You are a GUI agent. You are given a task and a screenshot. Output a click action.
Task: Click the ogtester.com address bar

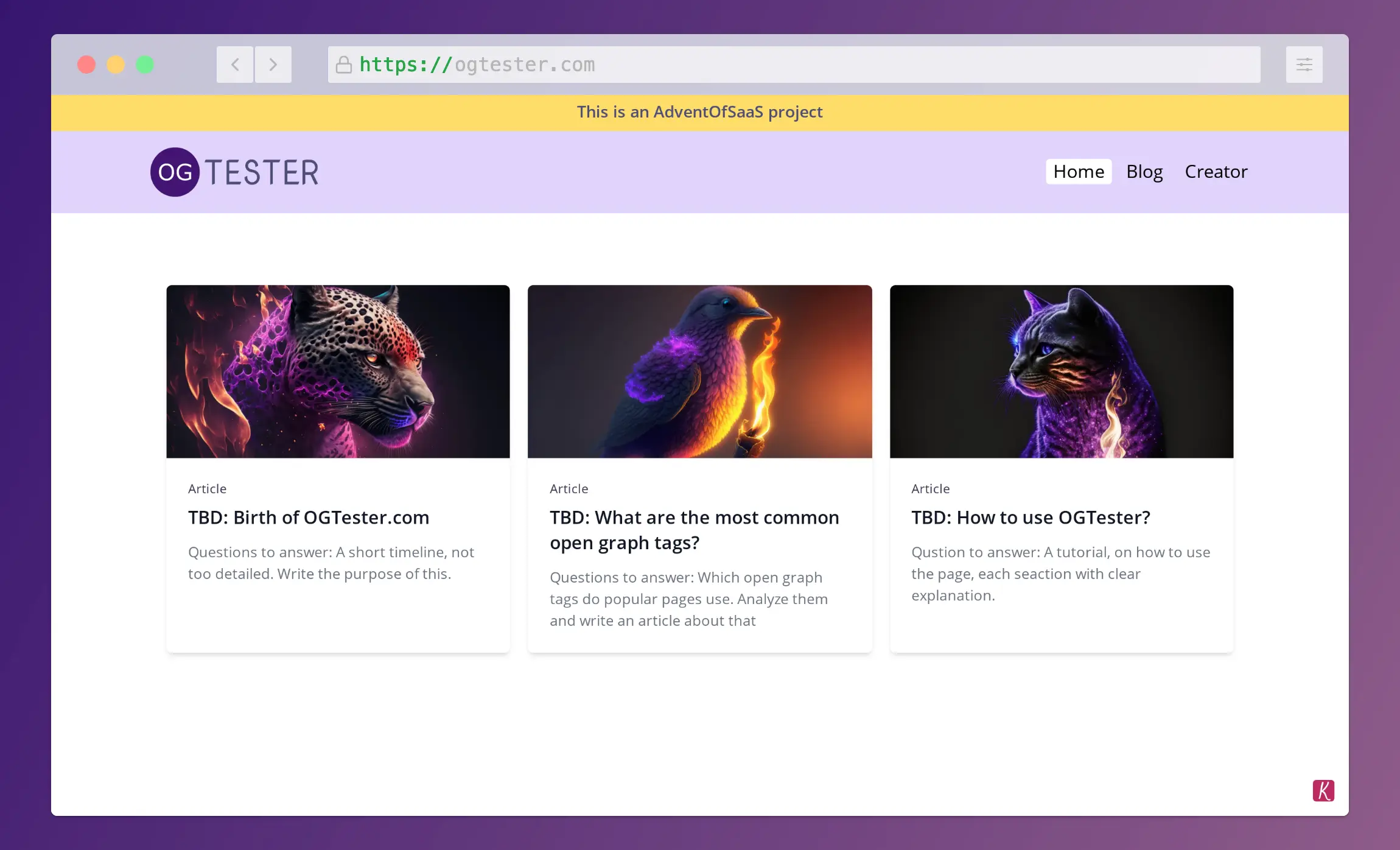point(791,65)
